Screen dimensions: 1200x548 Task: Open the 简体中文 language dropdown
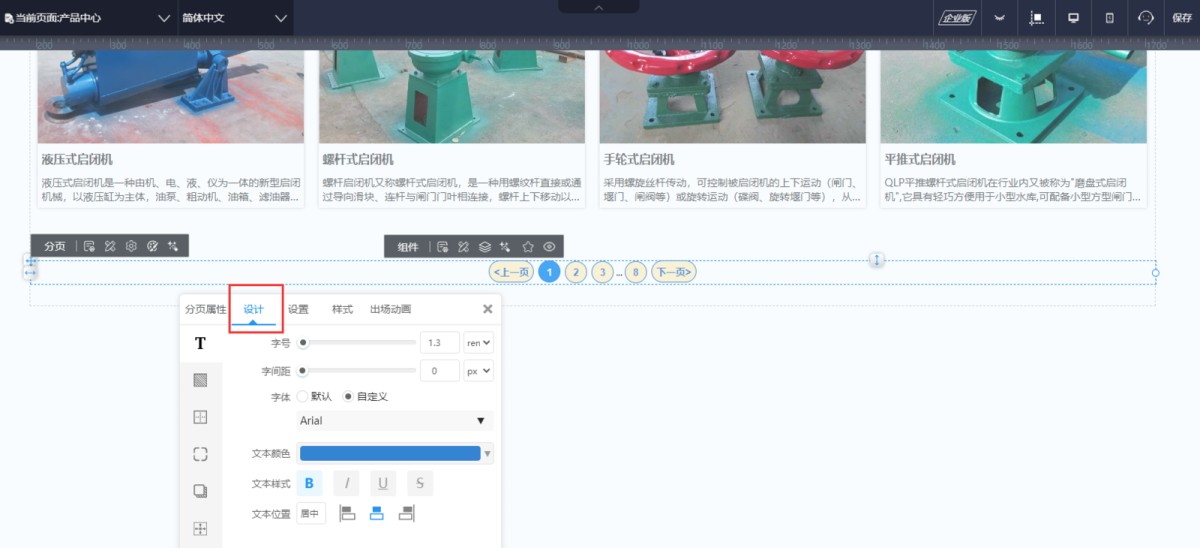pyautogui.click(x=235, y=18)
